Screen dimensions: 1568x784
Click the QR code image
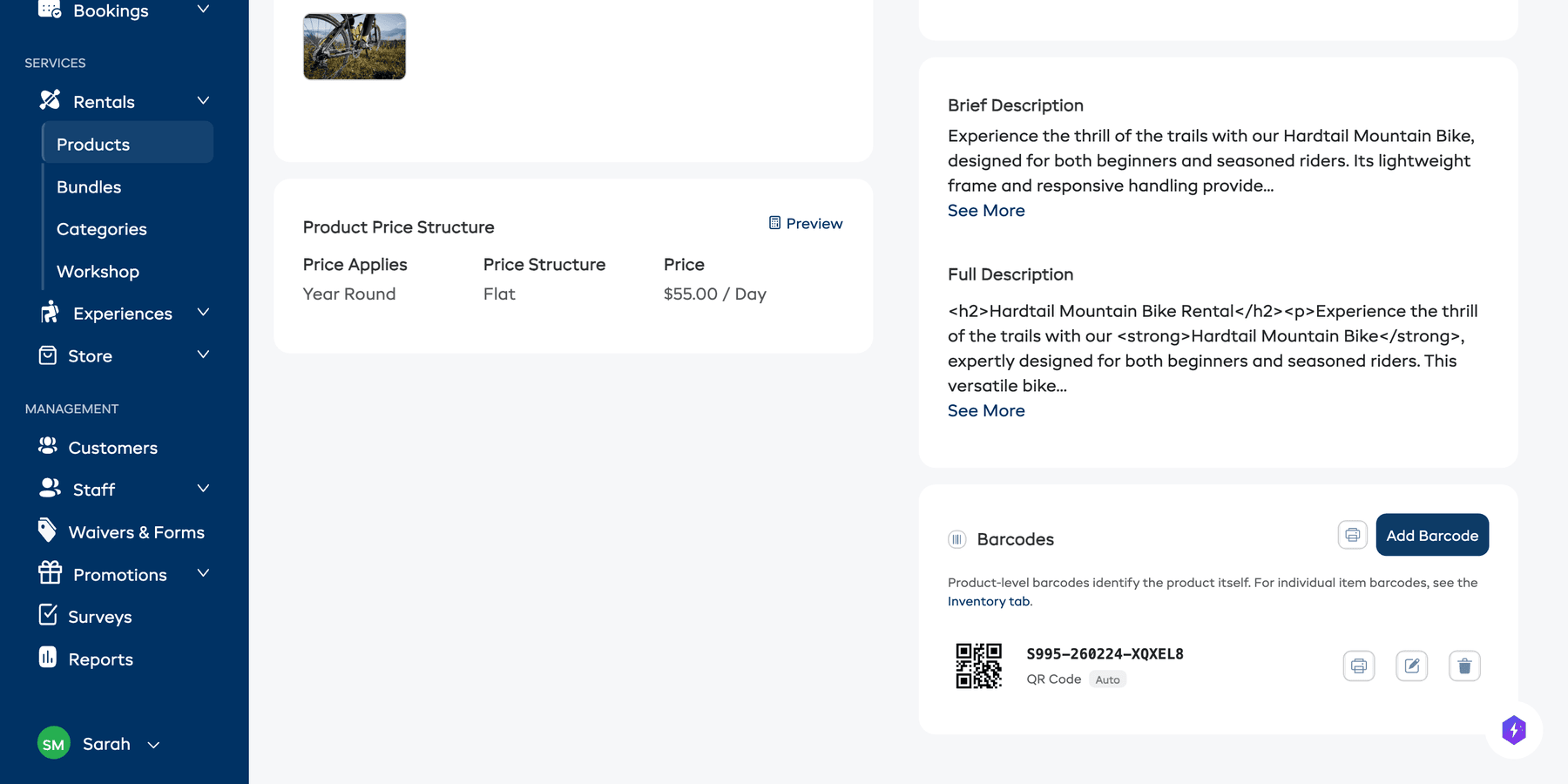tap(978, 666)
